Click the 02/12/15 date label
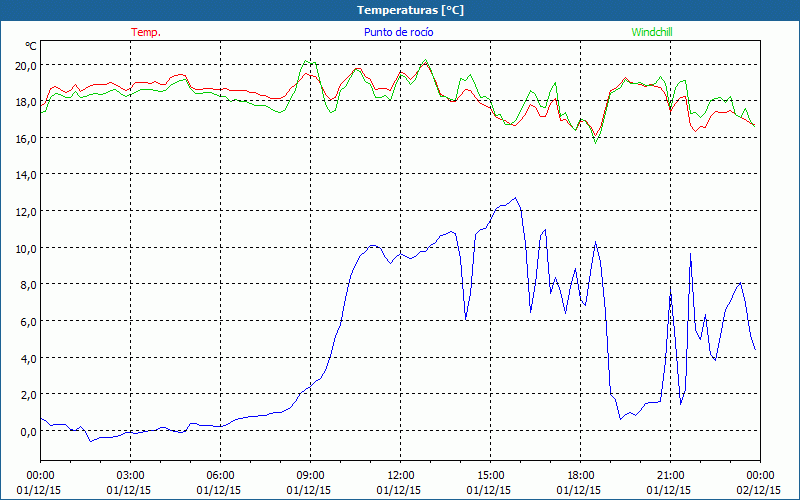This screenshot has width=800, height=500. pyautogui.click(x=759, y=490)
